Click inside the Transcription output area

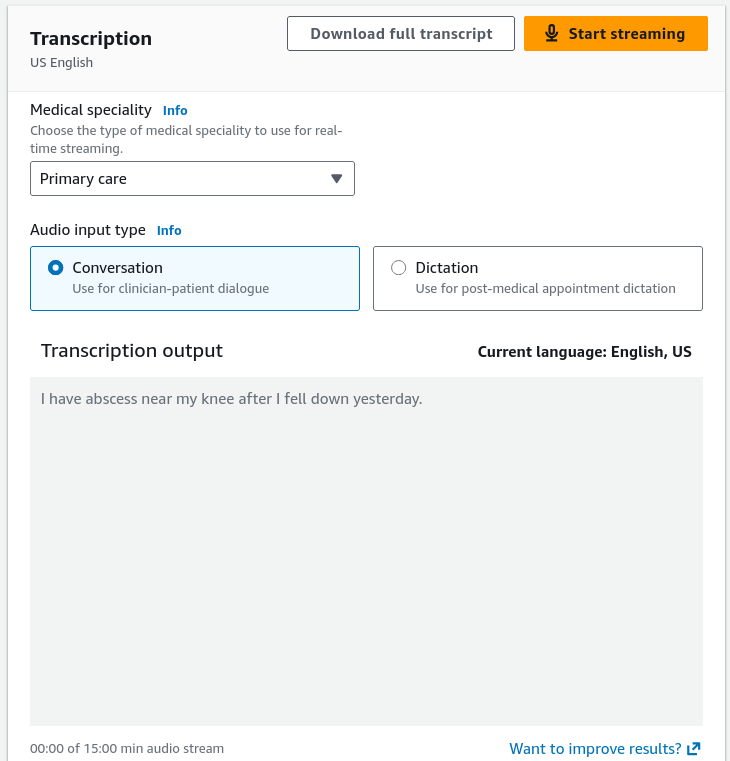(x=366, y=551)
